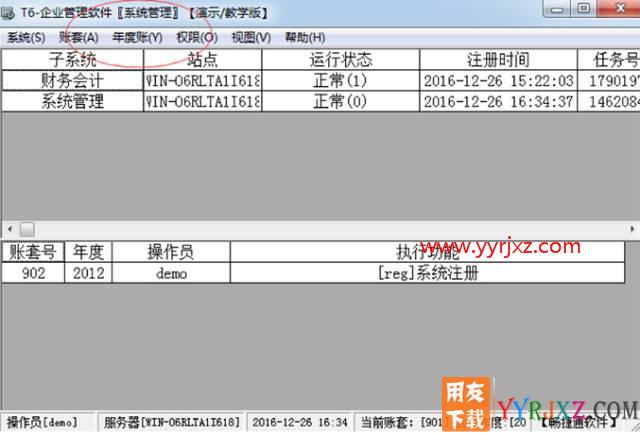This screenshot has height=434, width=640.
Task: Open the 权限(O) menu
Action: pos(196,38)
